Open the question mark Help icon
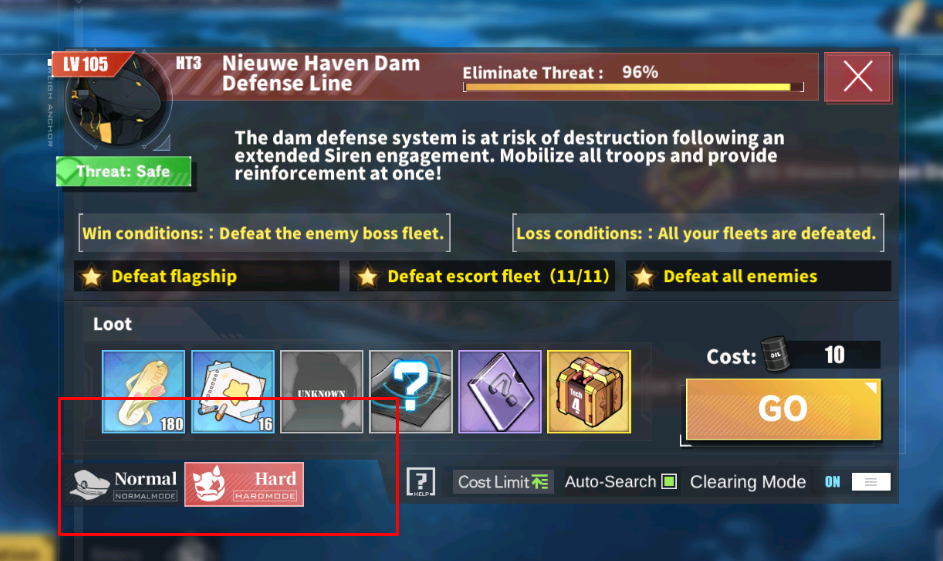943x561 pixels. [420, 482]
